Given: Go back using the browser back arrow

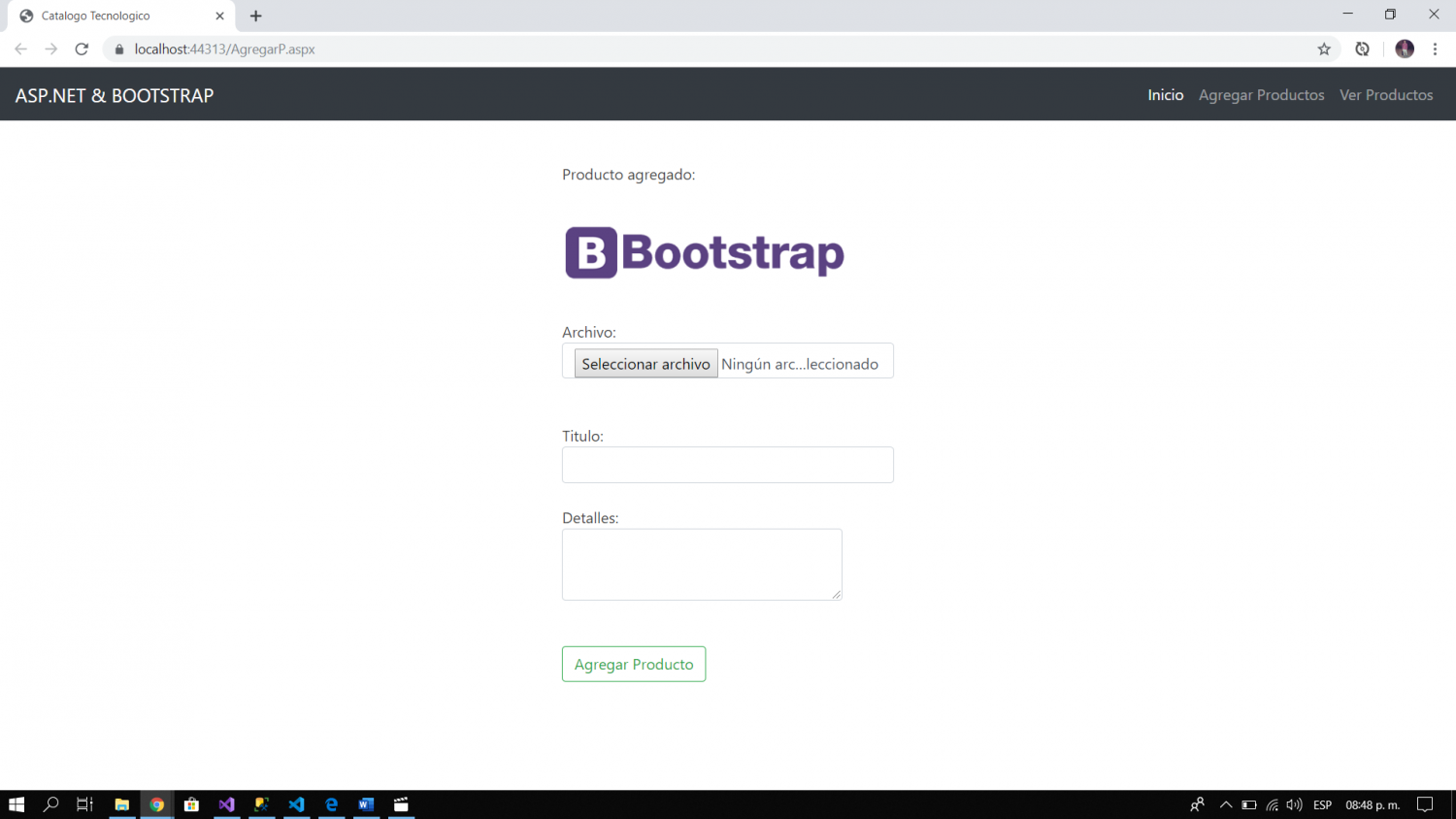Looking at the screenshot, I should [20, 49].
